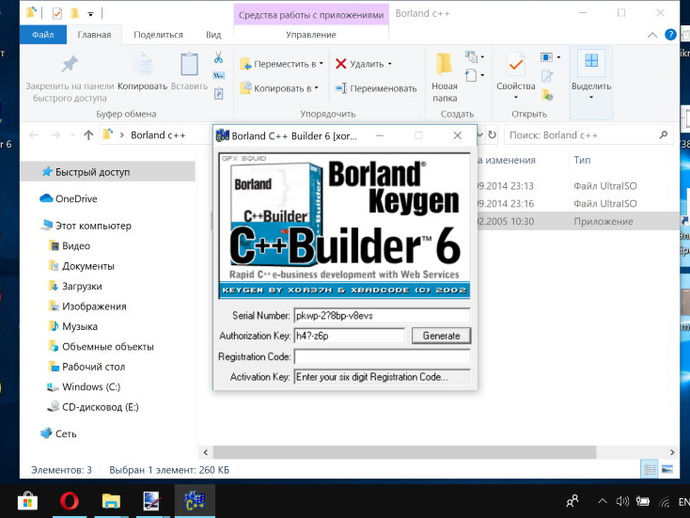Open the Переместить в dropdown
690x518 pixels.
282,64
